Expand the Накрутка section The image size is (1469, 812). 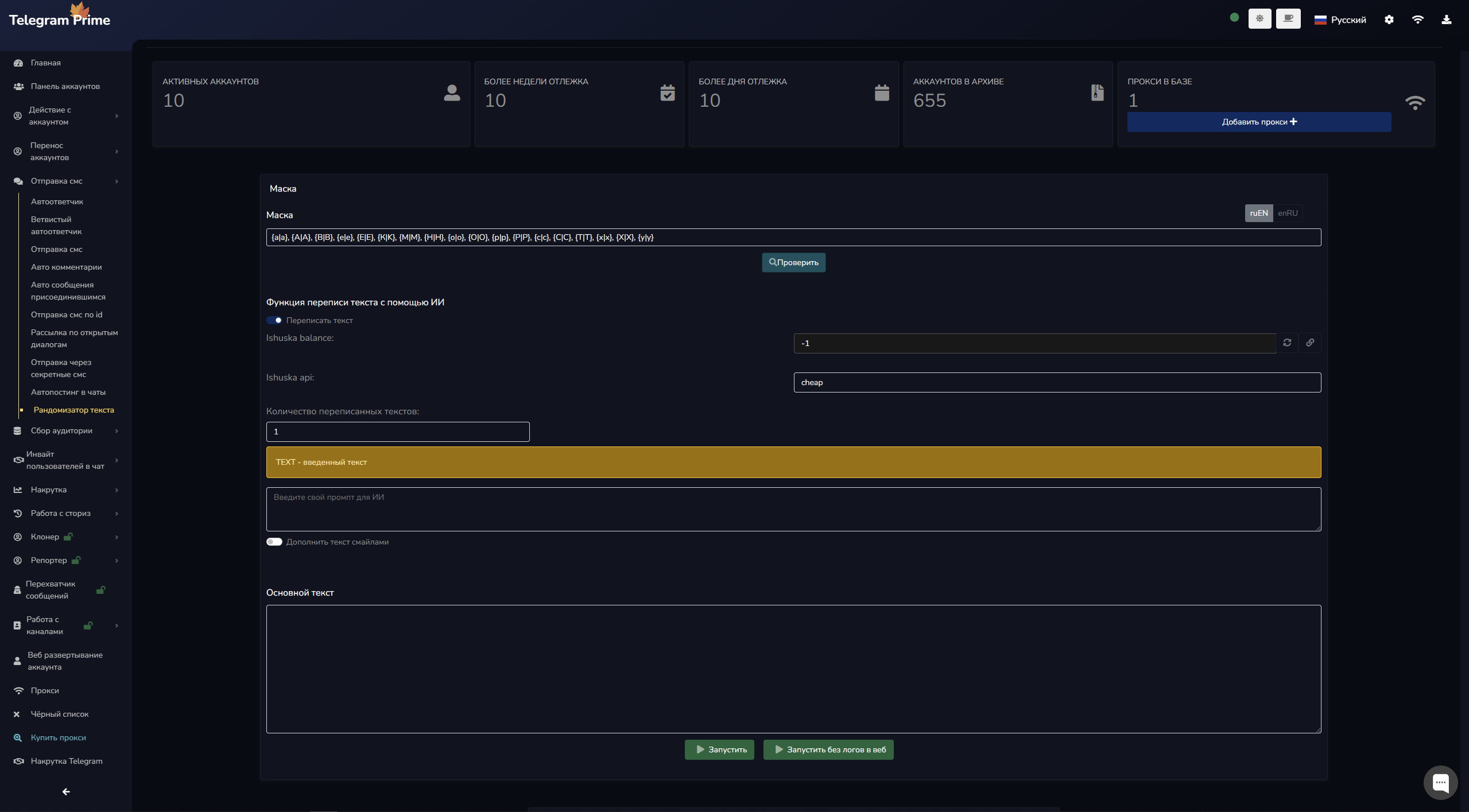click(66, 489)
